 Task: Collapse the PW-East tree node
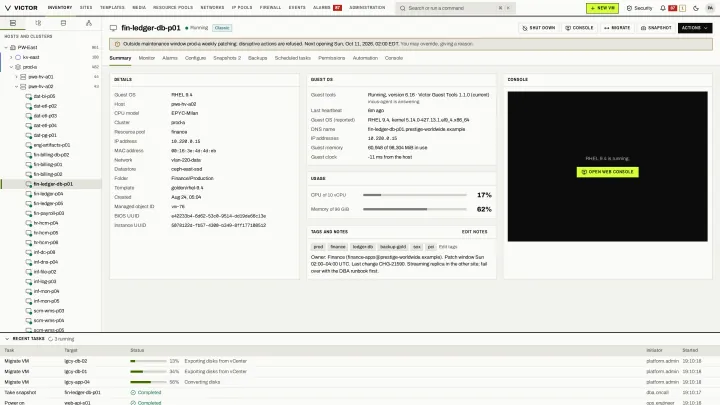tap(6, 47)
